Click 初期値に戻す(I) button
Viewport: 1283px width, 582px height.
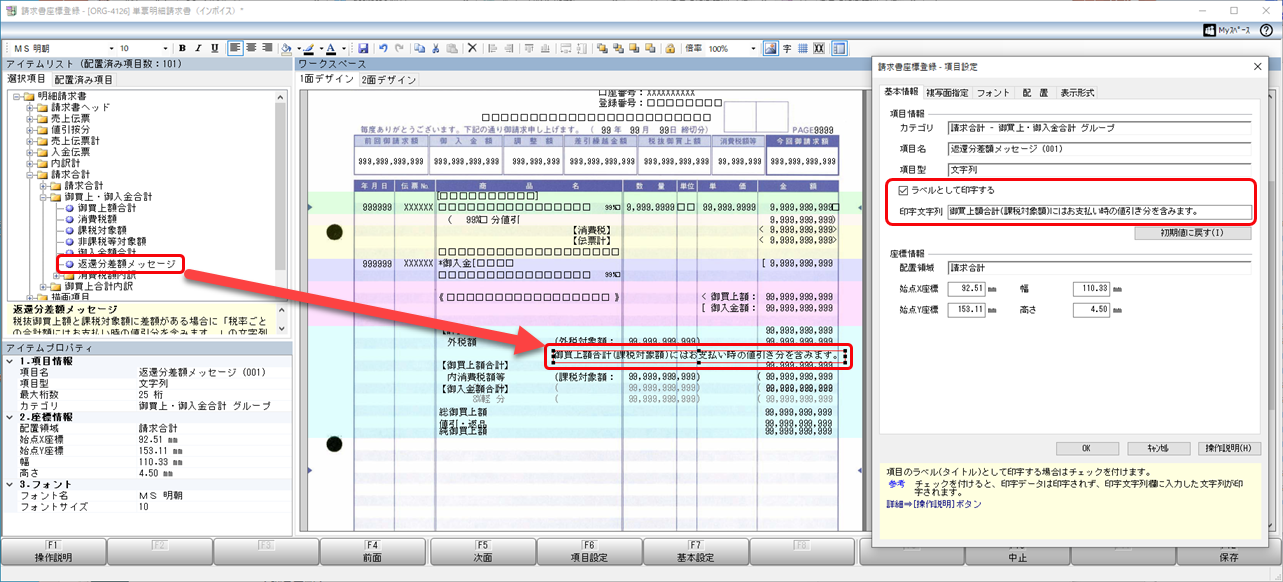[1193, 232]
